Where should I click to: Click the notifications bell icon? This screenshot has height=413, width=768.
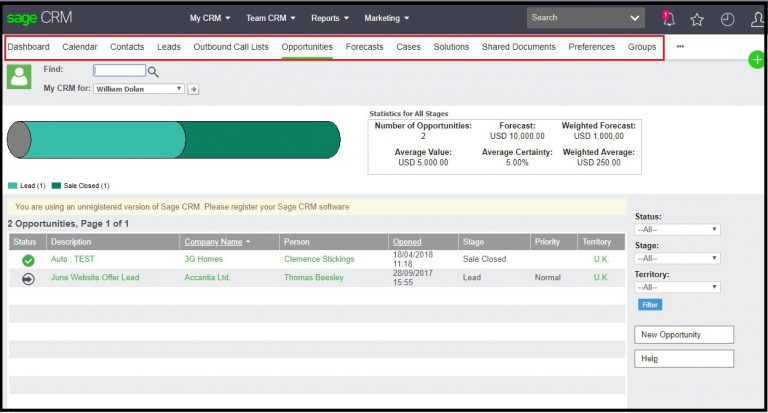coord(669,18)
